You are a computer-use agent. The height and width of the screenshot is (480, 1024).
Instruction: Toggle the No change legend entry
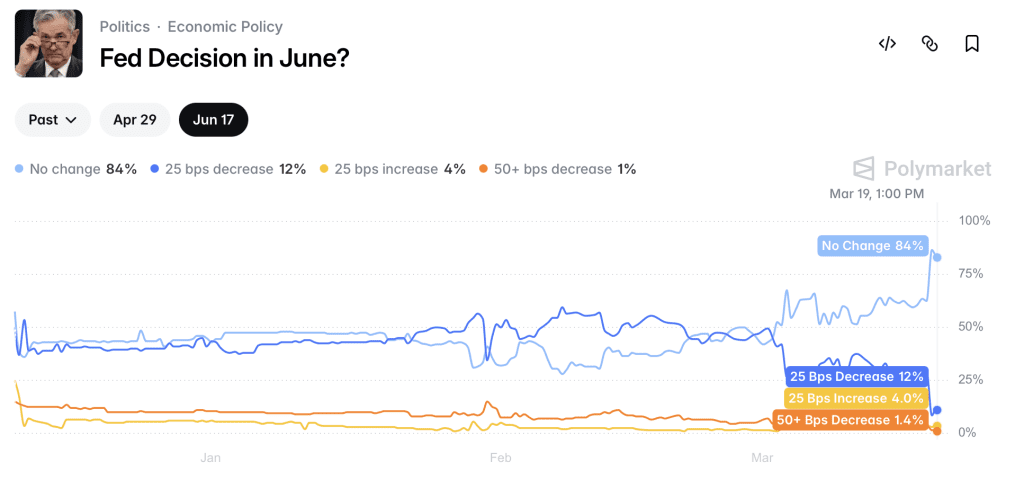[x=76, y=169]
